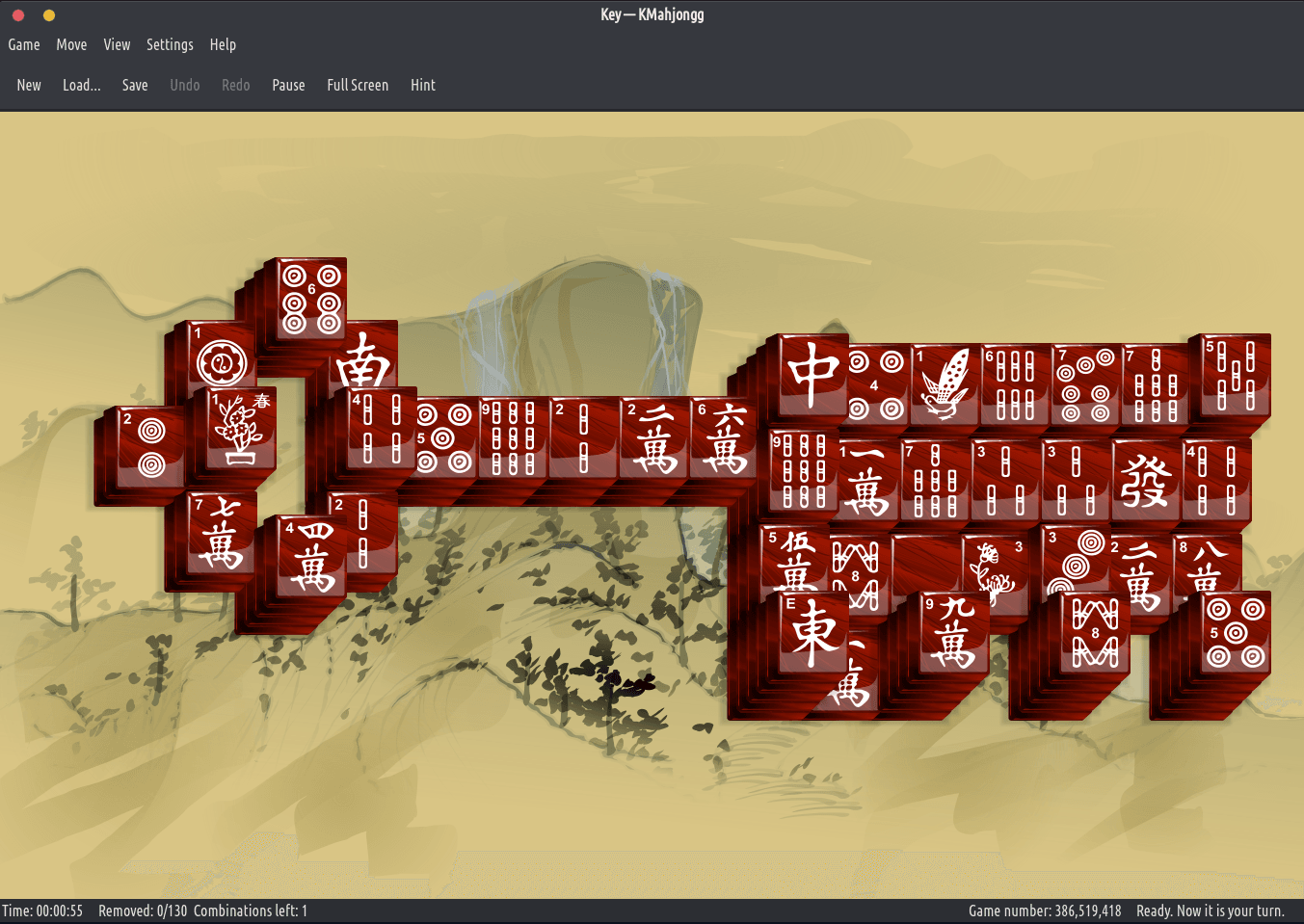Viewport: 1304px width, 924px height.
Task: Select the nine of characters tile
Action: tap(952, 631)
